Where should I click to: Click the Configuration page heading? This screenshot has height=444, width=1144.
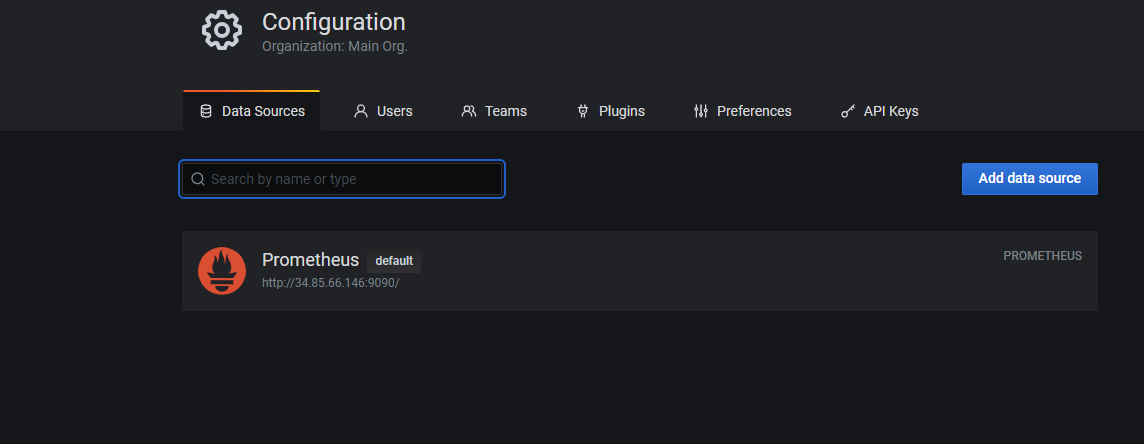pyautogui.click(x=333, y=22)
